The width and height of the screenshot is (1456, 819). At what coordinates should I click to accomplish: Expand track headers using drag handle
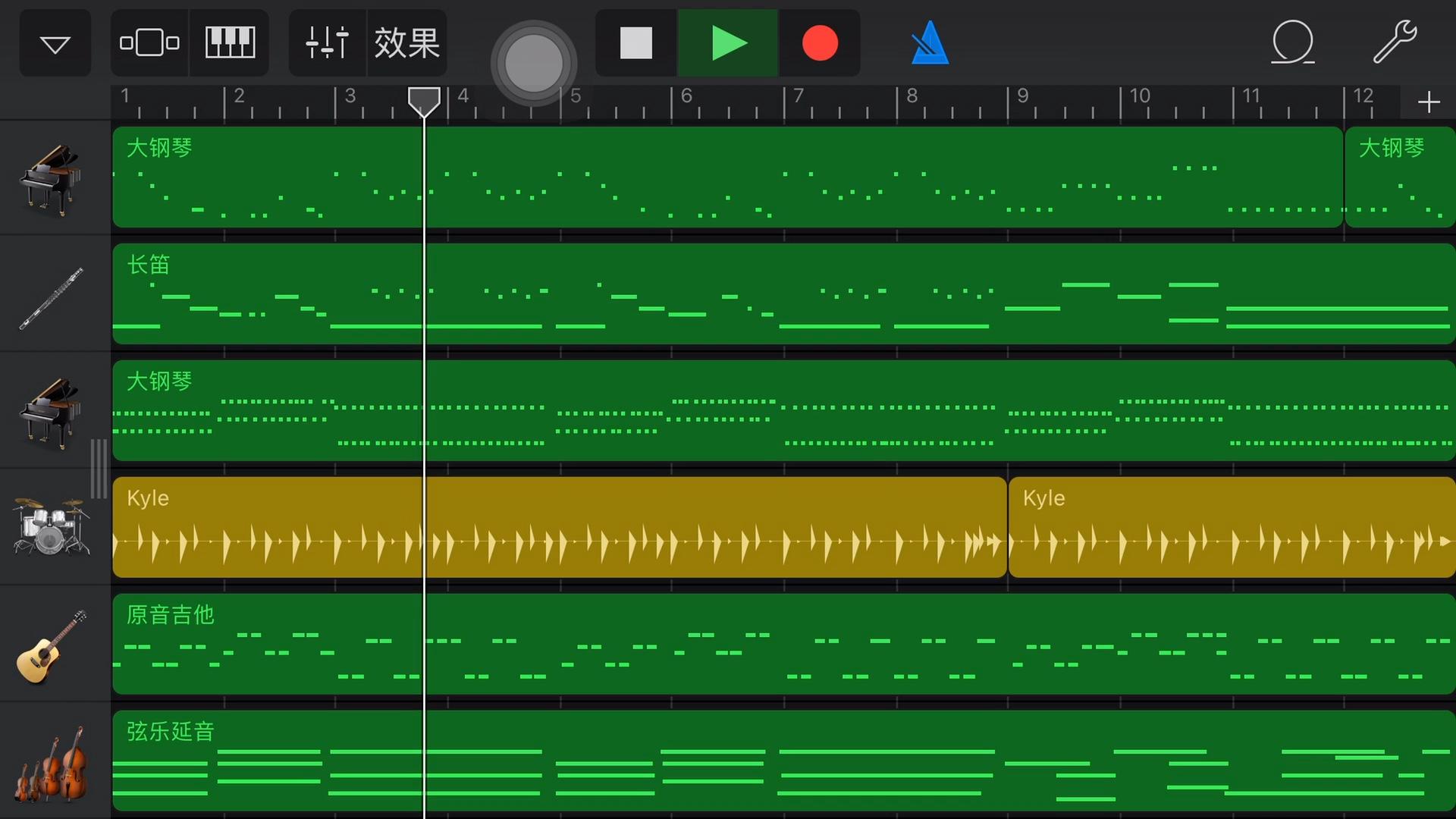click(x=99, y=468)
